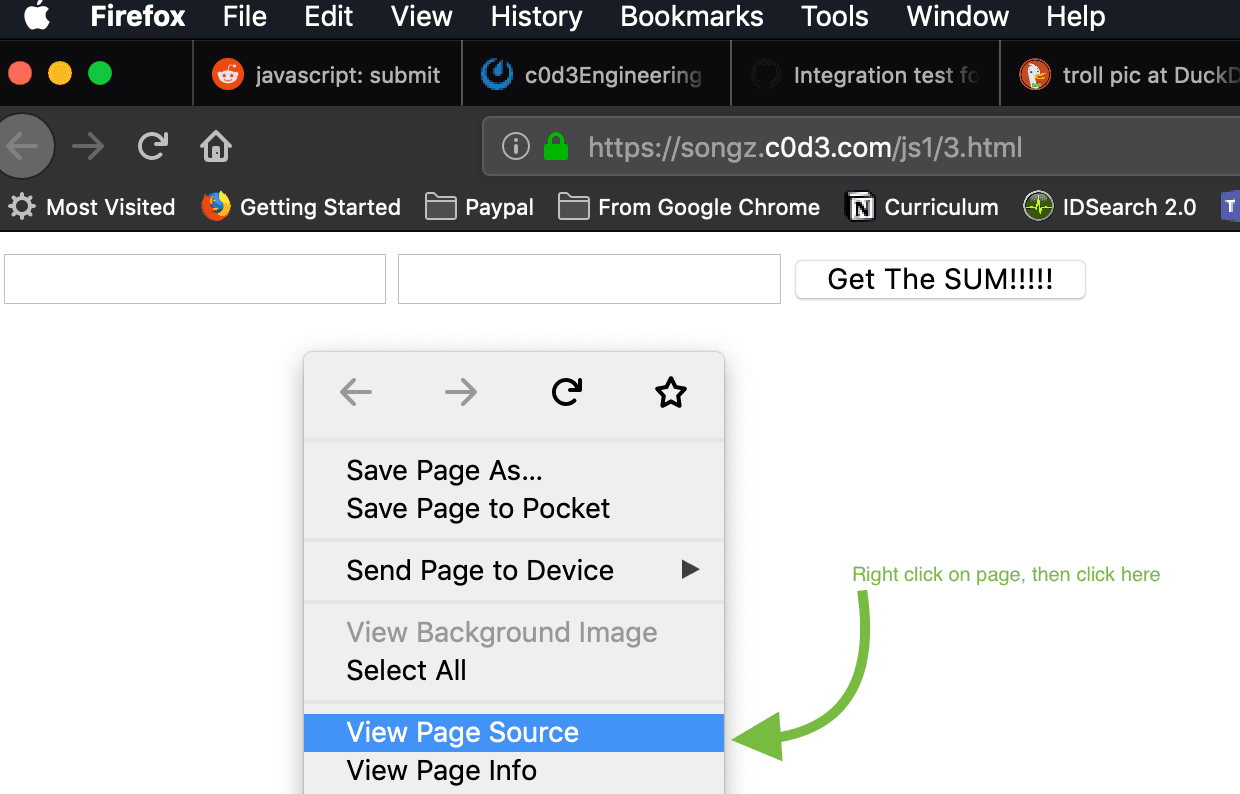Click the green padlock security icon

tap(555, 148)
